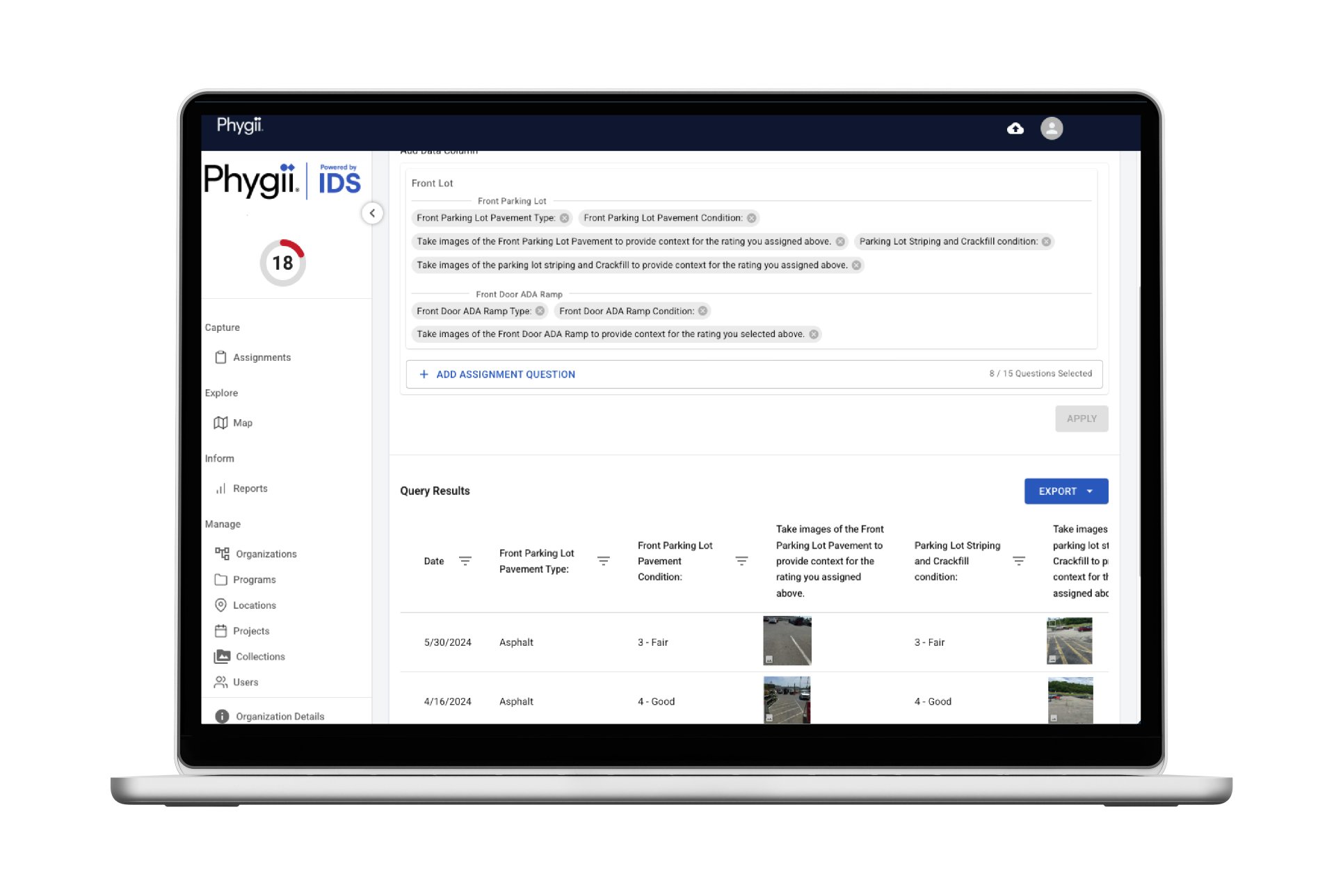
Task: Open the user profile avatar
Action: (x=1051, y=129)
